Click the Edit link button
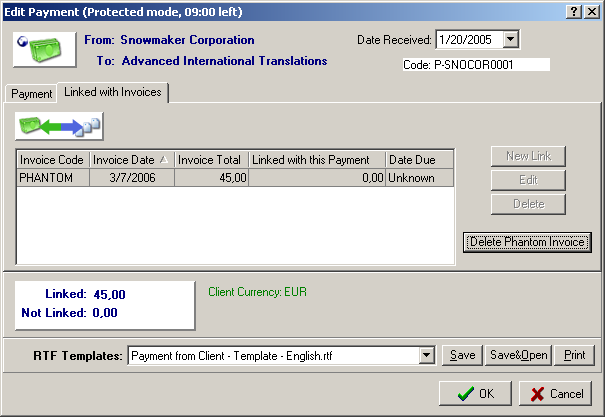This screenshot has height=417, width=605. click(528, 180)
